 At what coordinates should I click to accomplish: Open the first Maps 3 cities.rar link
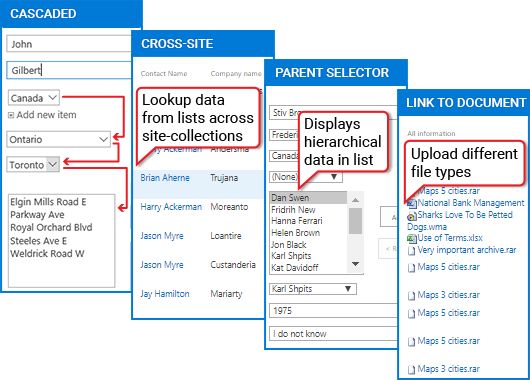[449, 295]
